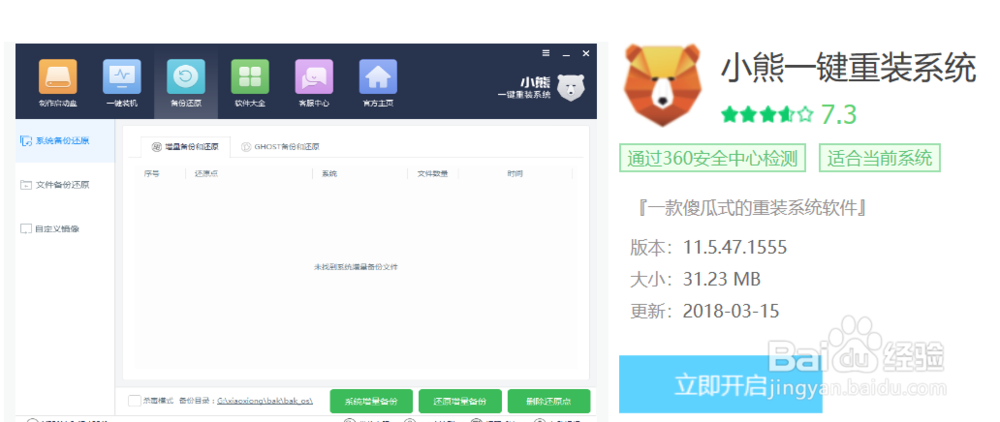1000x422 pixels.
Task: Select the 一键装机 one-click install icon
Action: click(122, 83)
